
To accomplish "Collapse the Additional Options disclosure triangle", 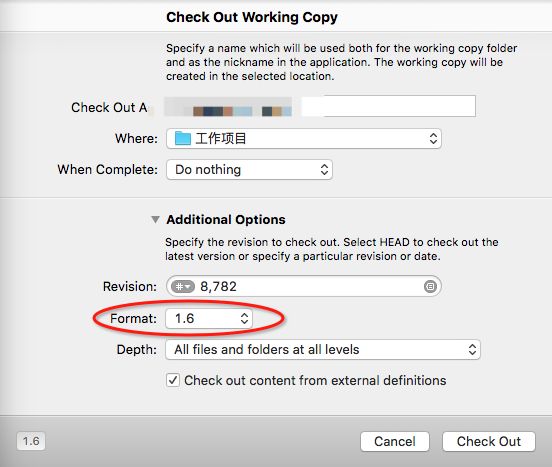I will (155, 220).
